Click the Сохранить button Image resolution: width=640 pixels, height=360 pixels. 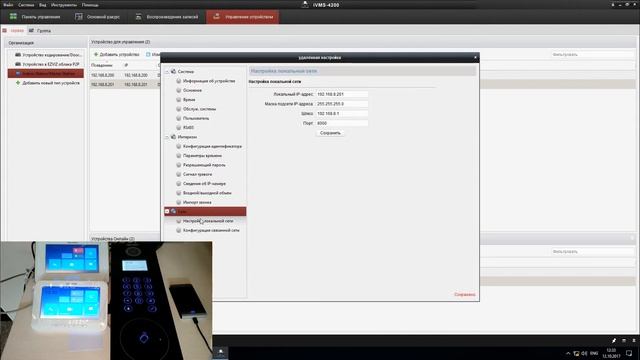330,133
